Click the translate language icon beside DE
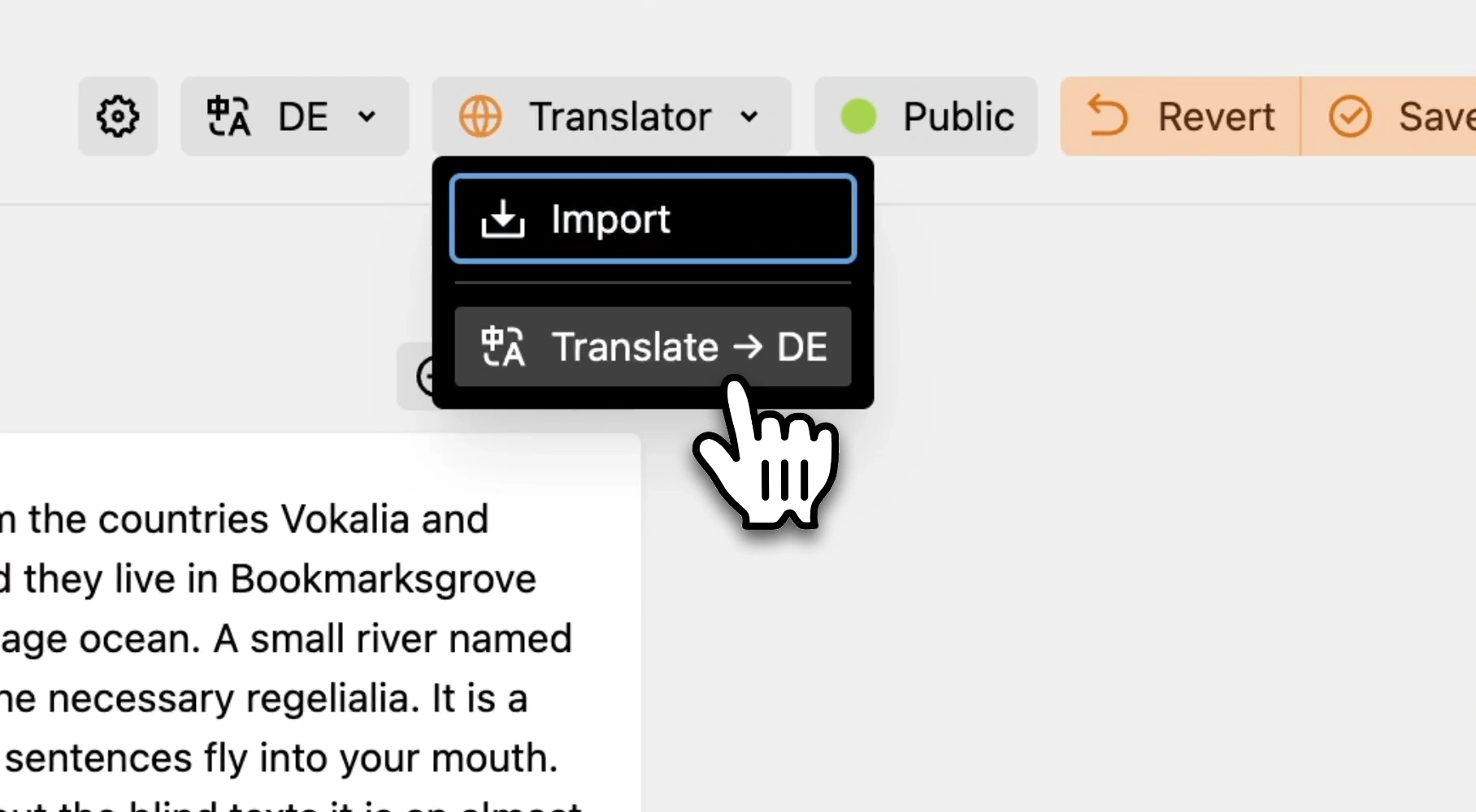1476x812 pixels. pos(228,116)
